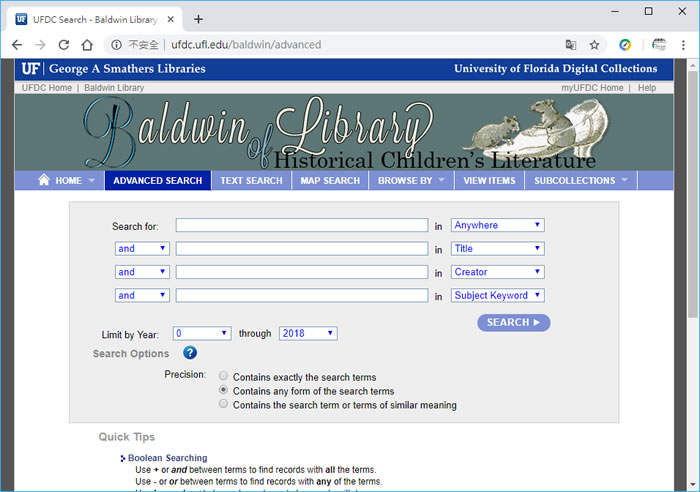Click the UF logo in header
Image resolution: width=700 pixels, height=492 pixels.
tap(31, 69)
